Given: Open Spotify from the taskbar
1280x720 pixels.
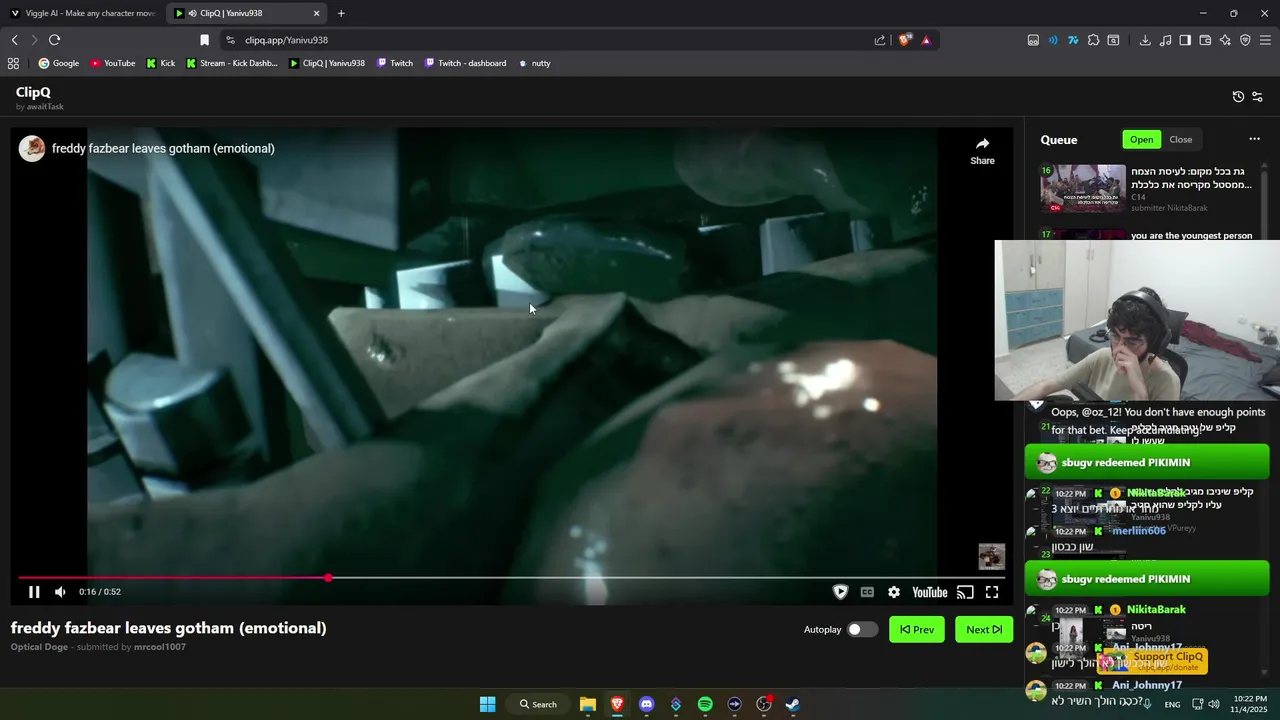Looking at the screenshot, I should pyautogui.click(x=705, y=704).
